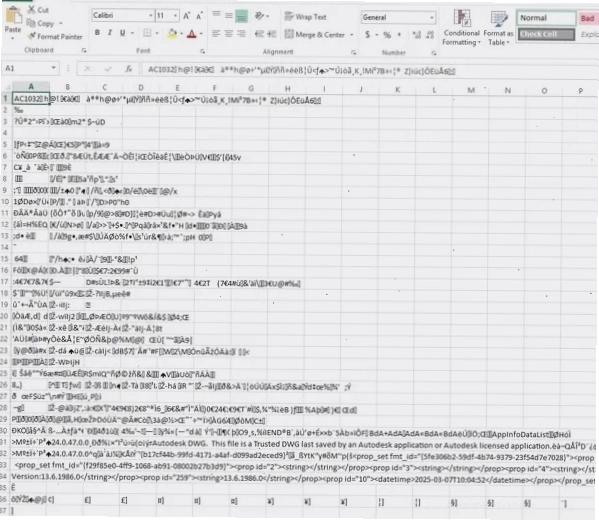599x521 pixels.
Task: Click Decrease Indent icon
Action: click(259, 34)
